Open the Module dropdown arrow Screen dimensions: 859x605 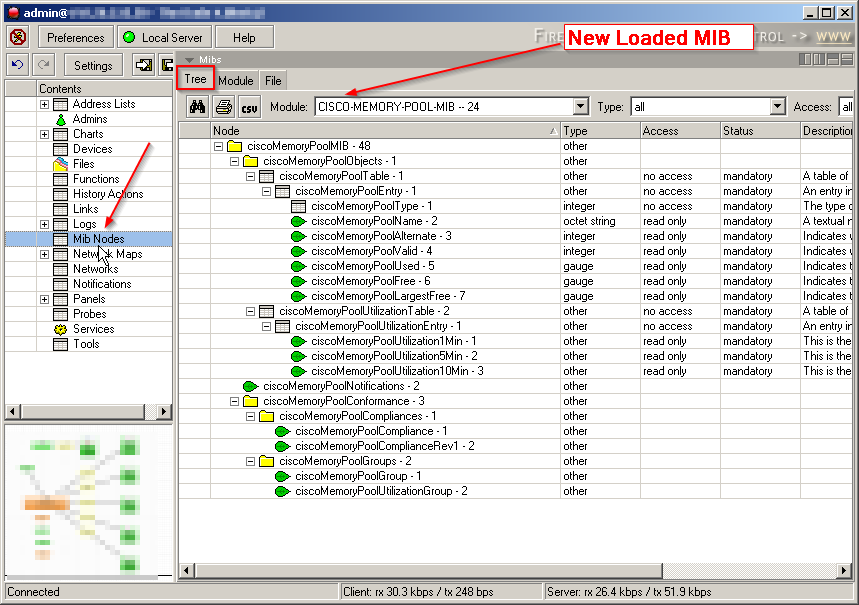[581, 106]
